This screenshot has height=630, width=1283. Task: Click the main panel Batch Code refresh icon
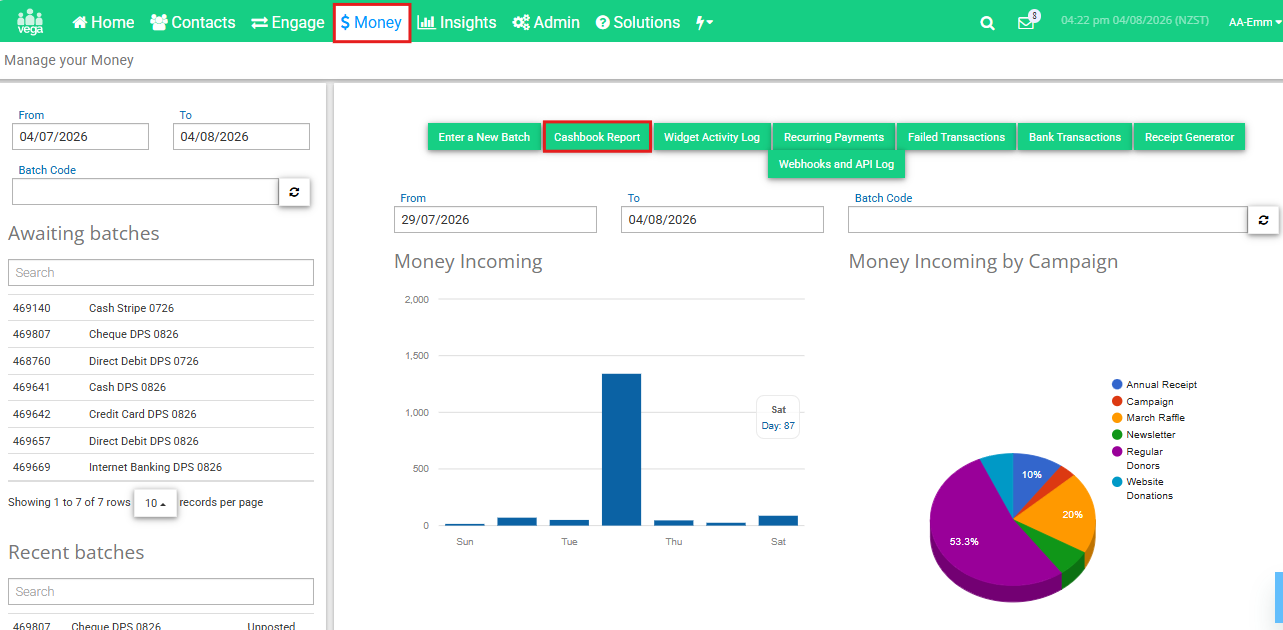[x=1263, y=220]
